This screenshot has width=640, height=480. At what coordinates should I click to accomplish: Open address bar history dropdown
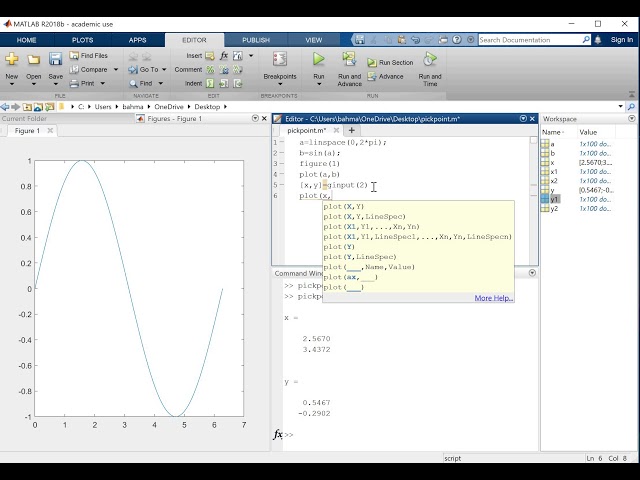tap(620, 107)
